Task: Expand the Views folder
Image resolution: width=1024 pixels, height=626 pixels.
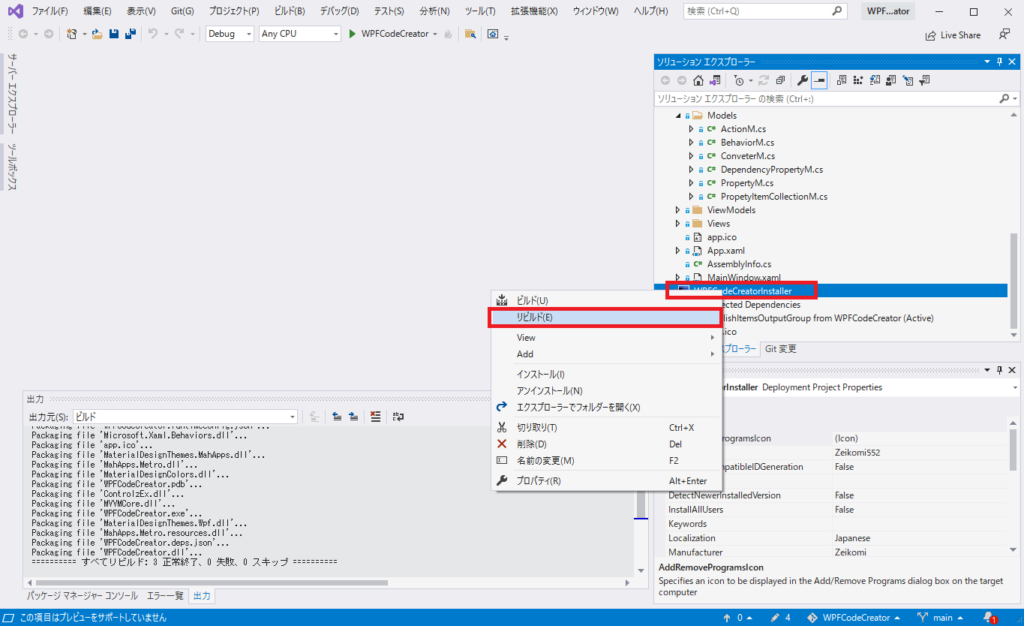Action: [678, 224]
